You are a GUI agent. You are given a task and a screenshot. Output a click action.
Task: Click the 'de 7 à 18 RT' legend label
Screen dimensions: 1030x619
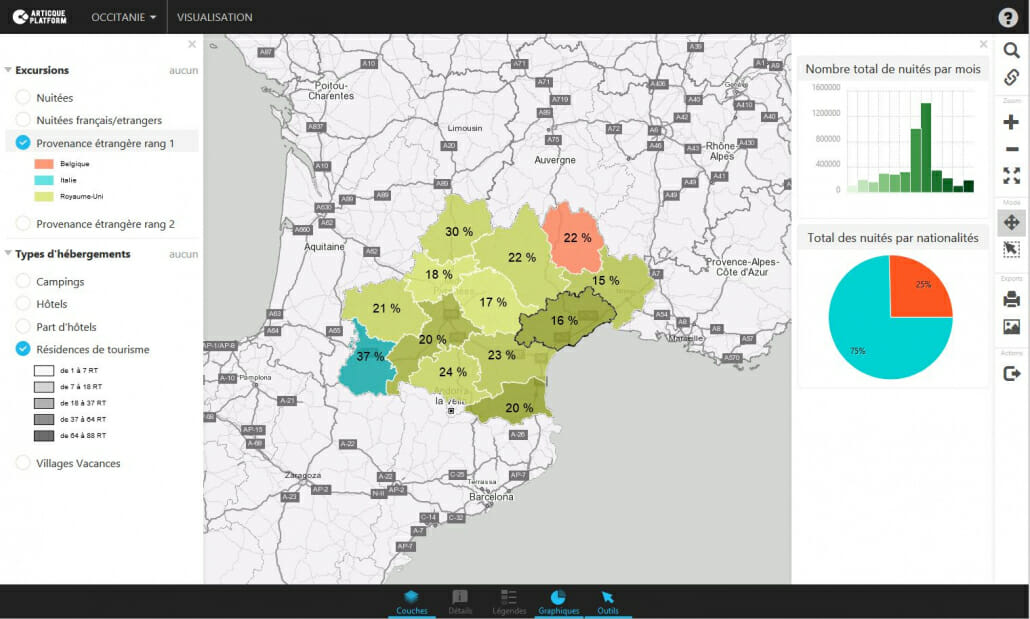[x=81, y=387]
